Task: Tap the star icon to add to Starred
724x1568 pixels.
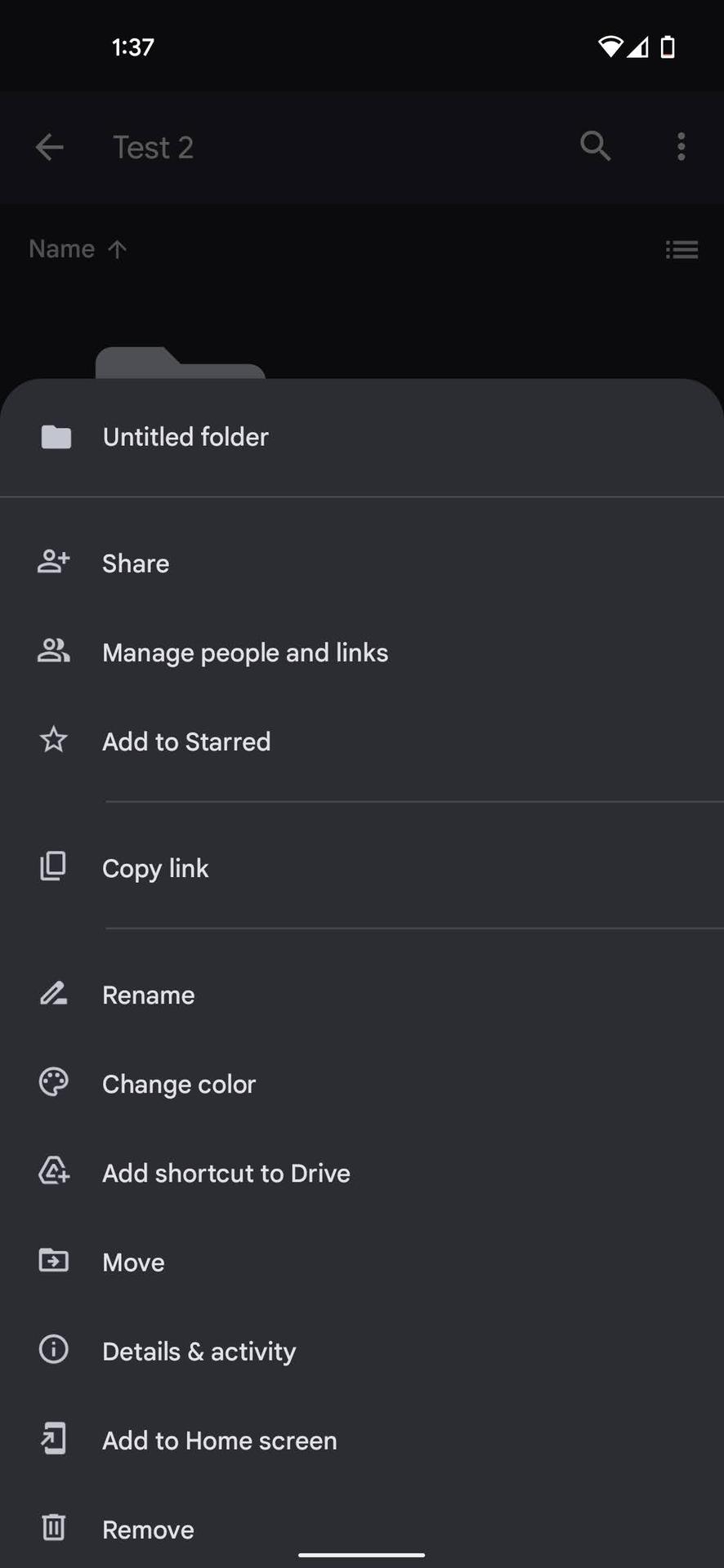Action: click(x=54, y=741)
